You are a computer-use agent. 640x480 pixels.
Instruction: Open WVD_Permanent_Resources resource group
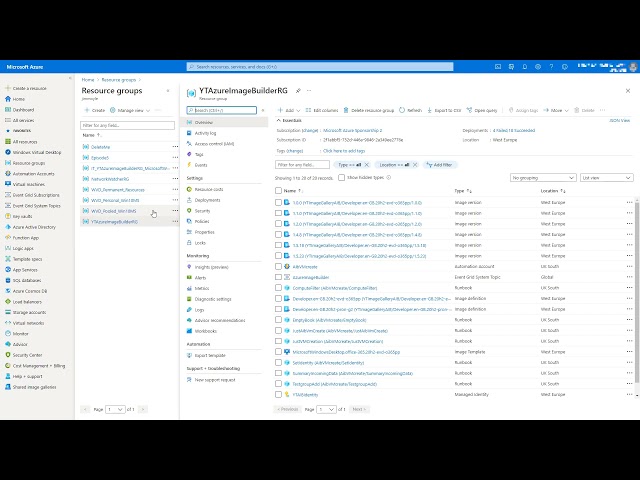pos(118,190)
